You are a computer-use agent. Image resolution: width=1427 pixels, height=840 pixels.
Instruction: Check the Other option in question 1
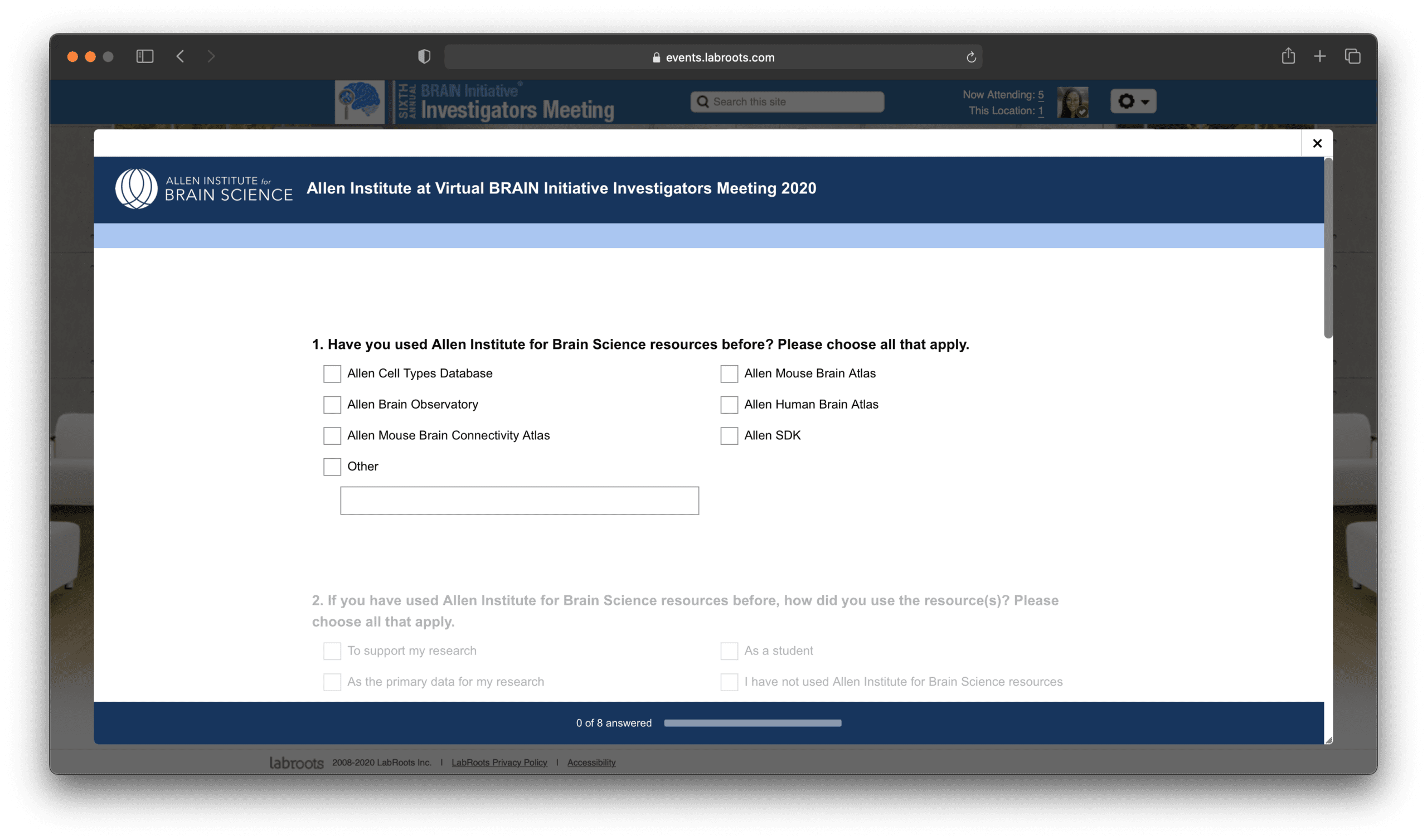(x=332, y=466)
